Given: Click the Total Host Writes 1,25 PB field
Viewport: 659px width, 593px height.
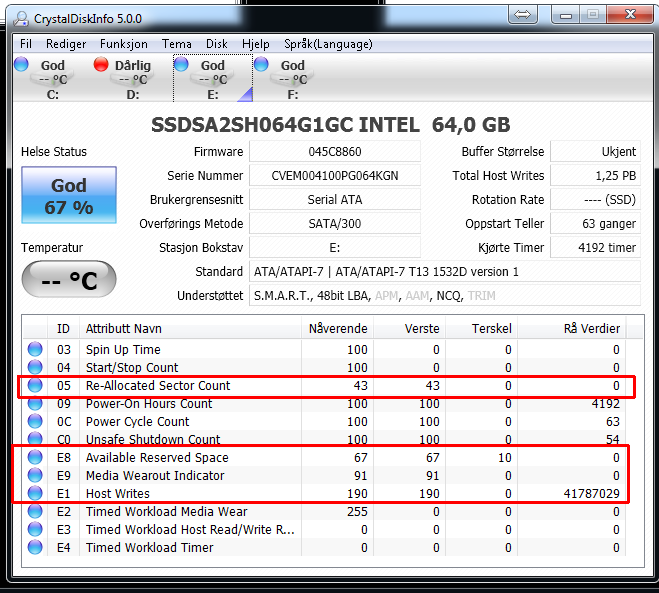Looking at the screenshot, I should point(596,175).
